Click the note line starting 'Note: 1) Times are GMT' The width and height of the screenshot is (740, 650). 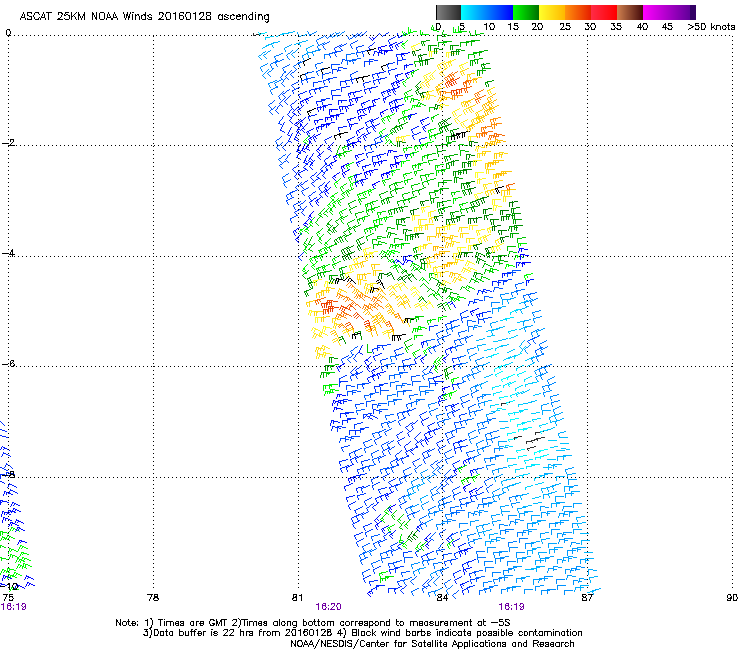click(313, 623)
